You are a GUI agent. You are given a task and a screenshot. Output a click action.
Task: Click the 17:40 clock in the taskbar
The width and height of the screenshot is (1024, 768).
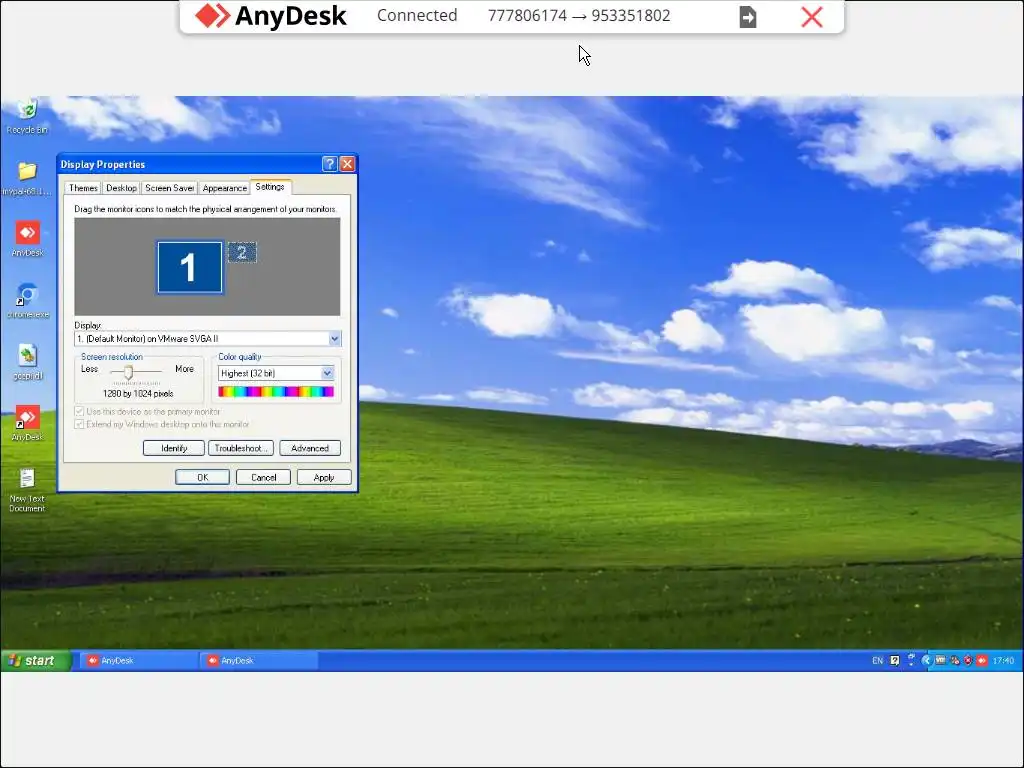[x=1003, y=661]
